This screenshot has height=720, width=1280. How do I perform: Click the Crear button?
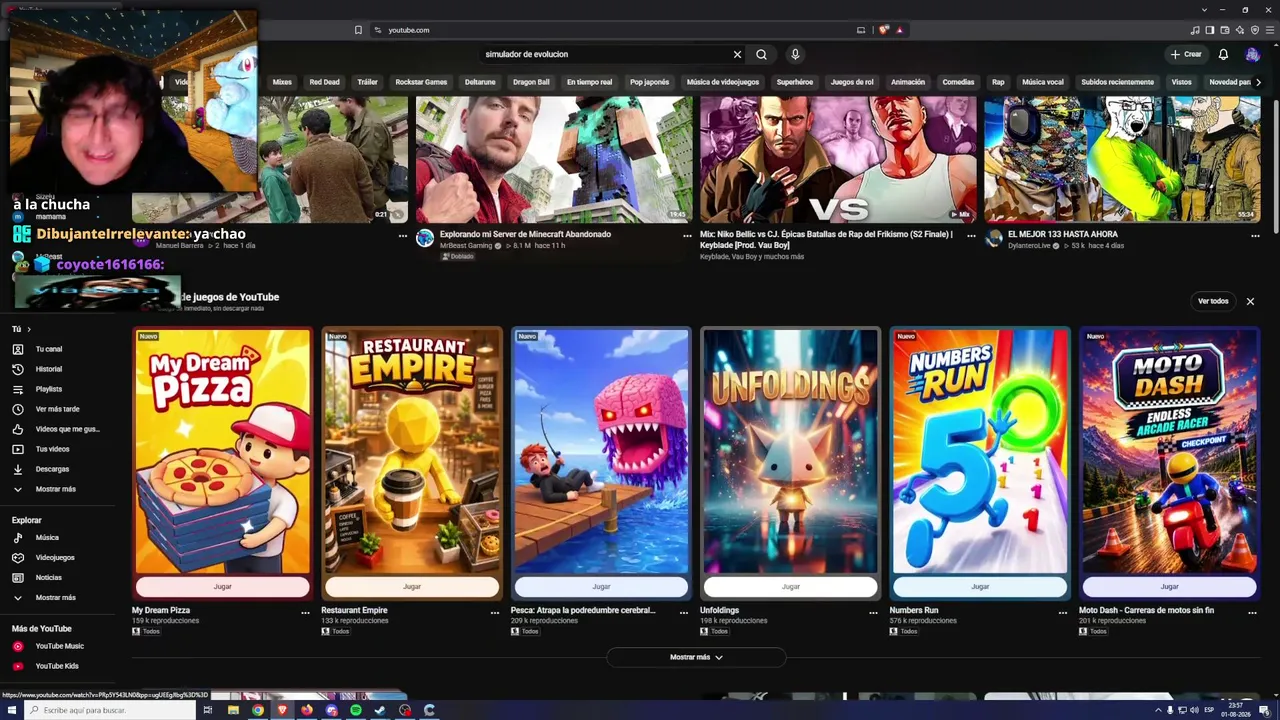click(1186, 54)
